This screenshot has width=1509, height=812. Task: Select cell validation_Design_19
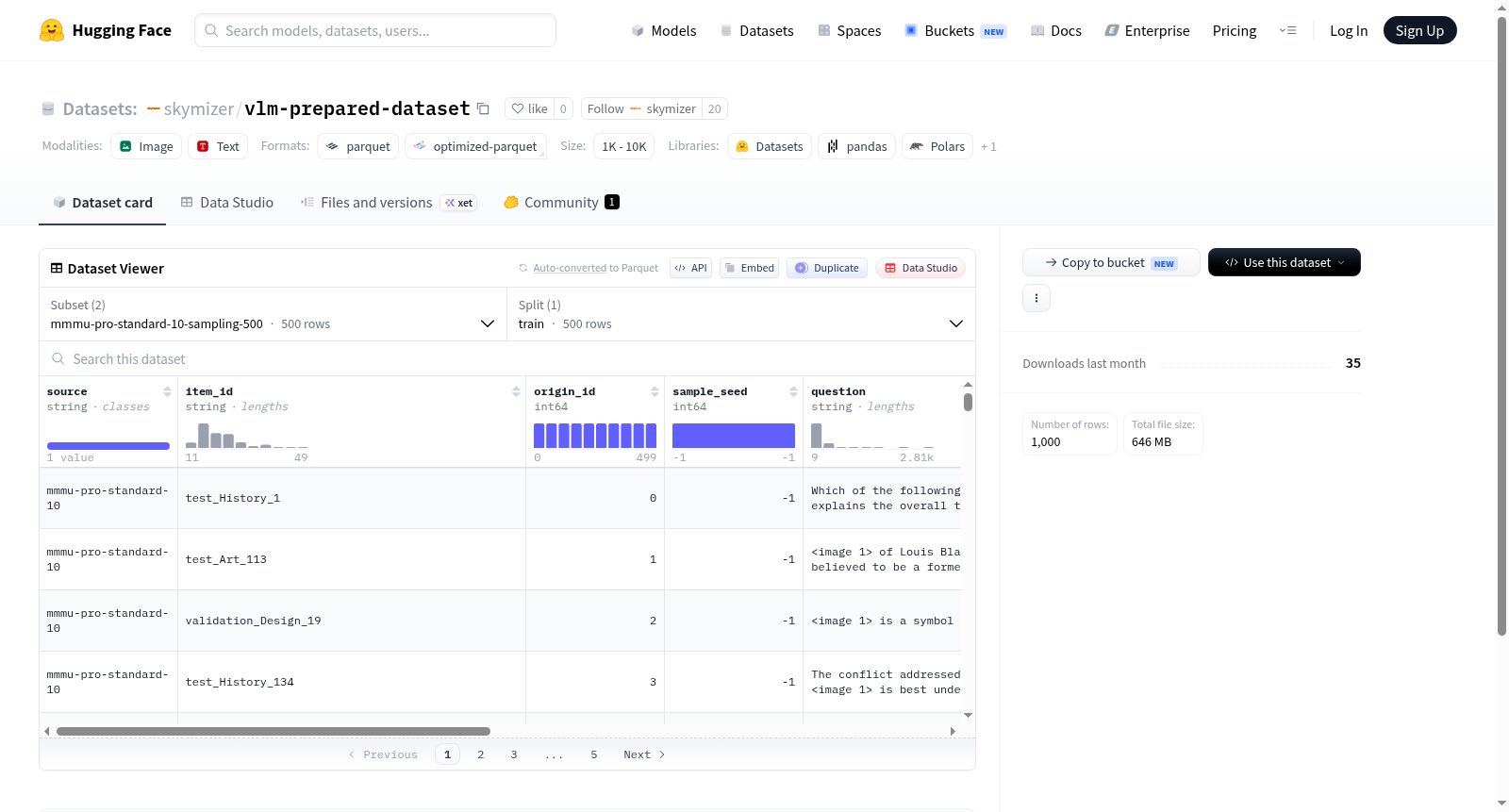click(352, 621)
